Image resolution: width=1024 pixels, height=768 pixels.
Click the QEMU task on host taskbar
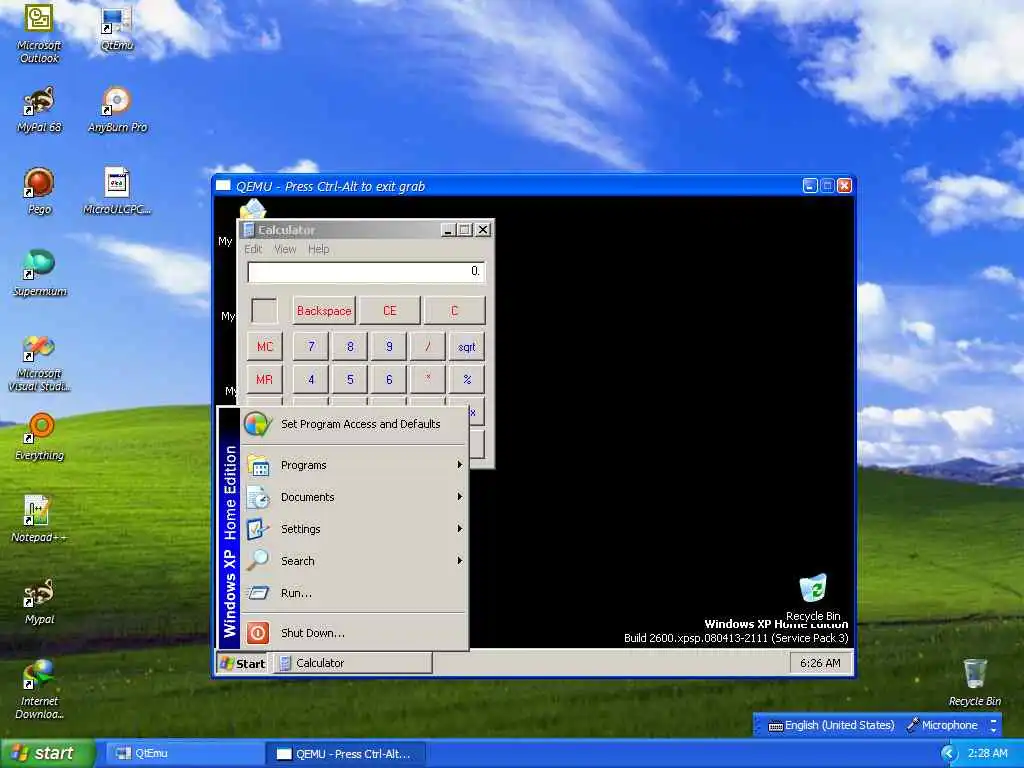pos(345,754)
